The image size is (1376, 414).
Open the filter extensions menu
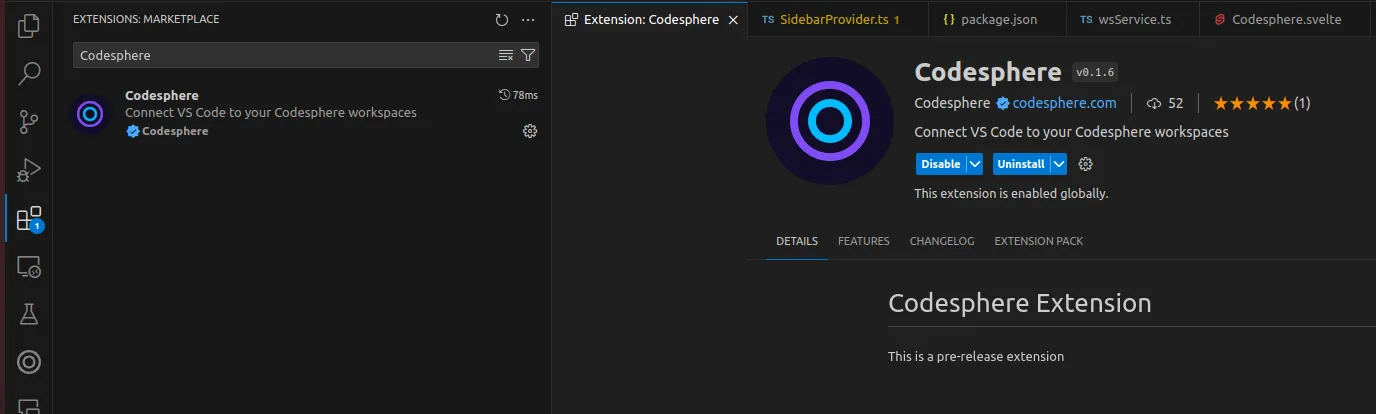(528, 55)
